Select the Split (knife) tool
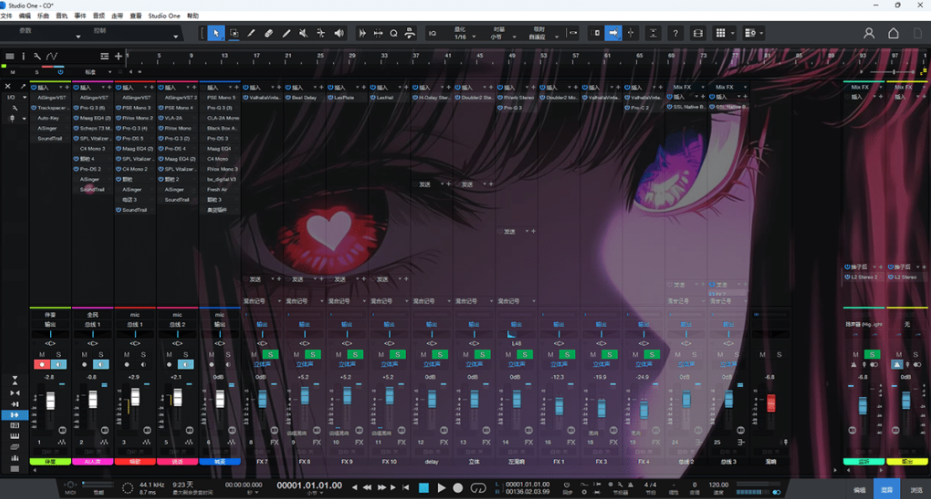Image resolution: width=931 pixels, height=499 pixels. [x=251, y=33]
